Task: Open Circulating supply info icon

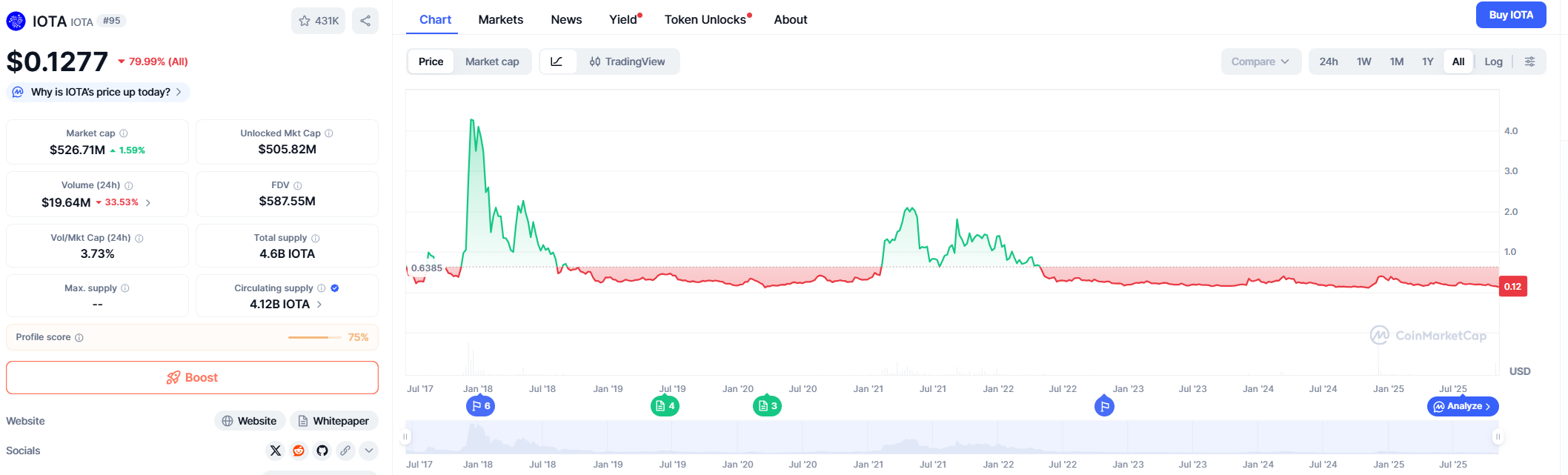Action: click(x=322, y=288)
